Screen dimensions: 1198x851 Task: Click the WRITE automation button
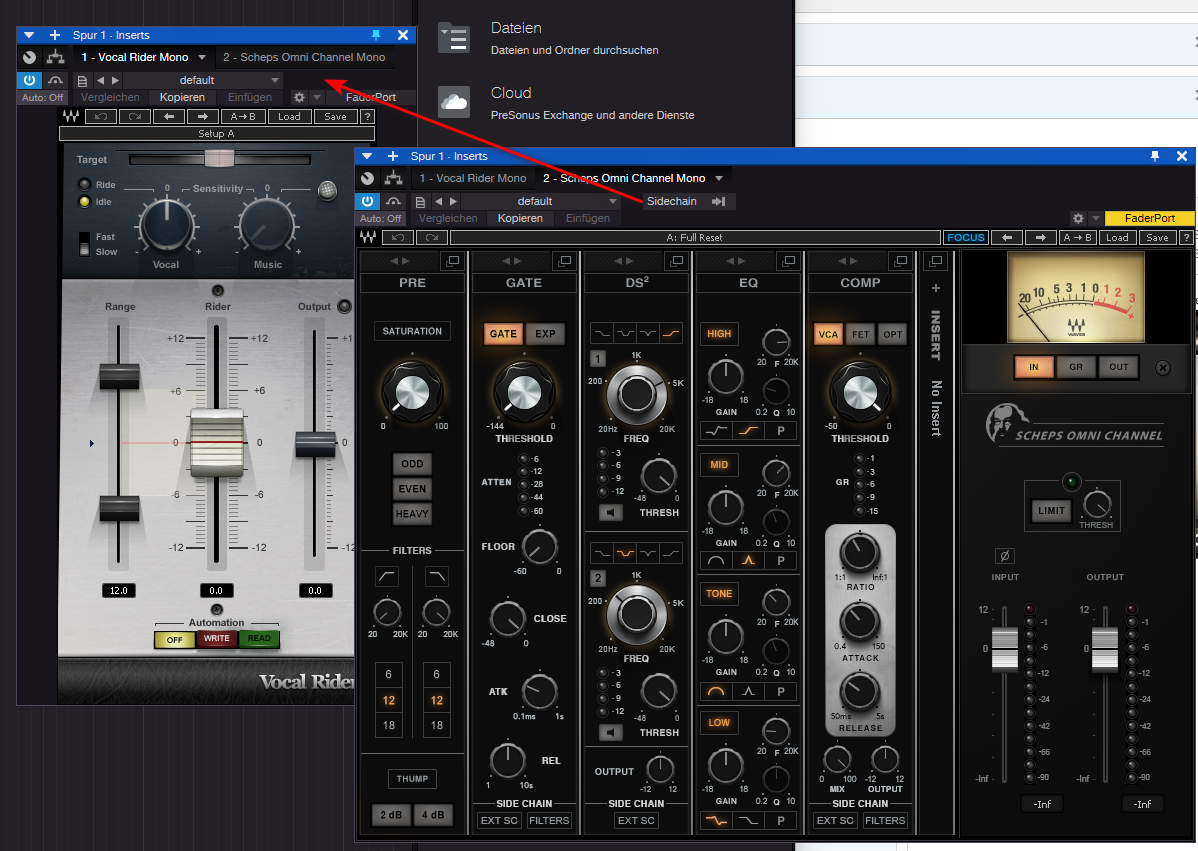click(217, 639)
